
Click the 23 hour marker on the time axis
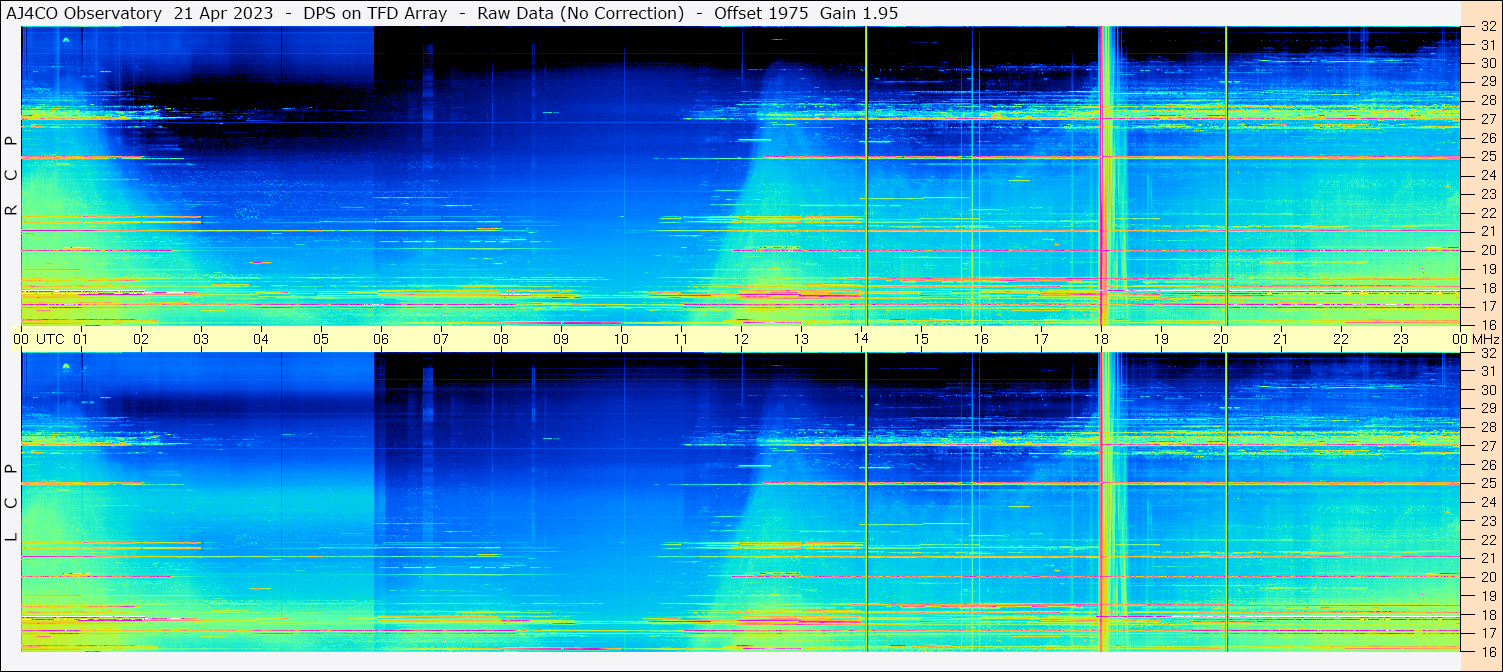(1401, 339)
